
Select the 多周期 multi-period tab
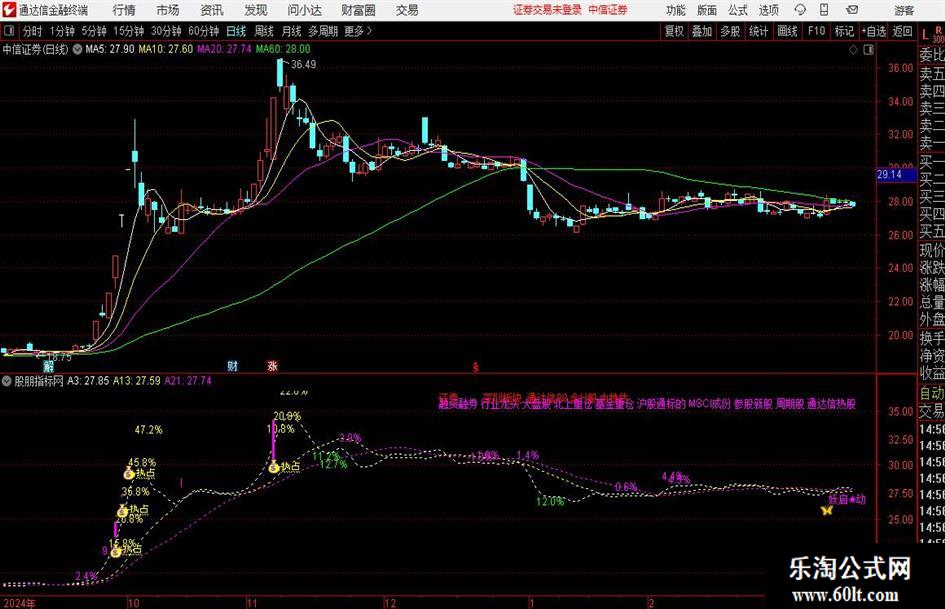(x=323, y=31)
